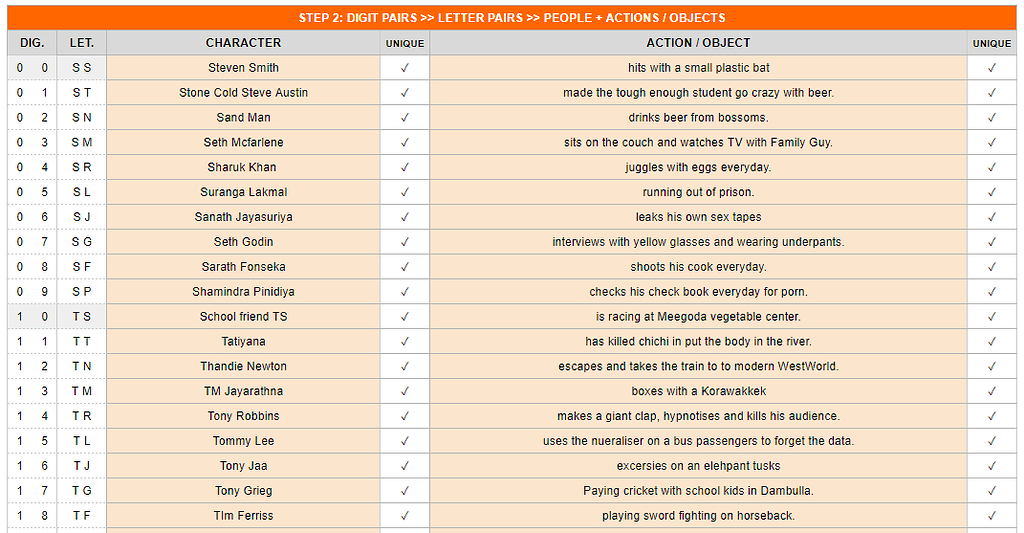Viewport: 1024px width, 533px height.
Task: Click character unique checkmark beside Seth Godin
Action: [405, 242]
